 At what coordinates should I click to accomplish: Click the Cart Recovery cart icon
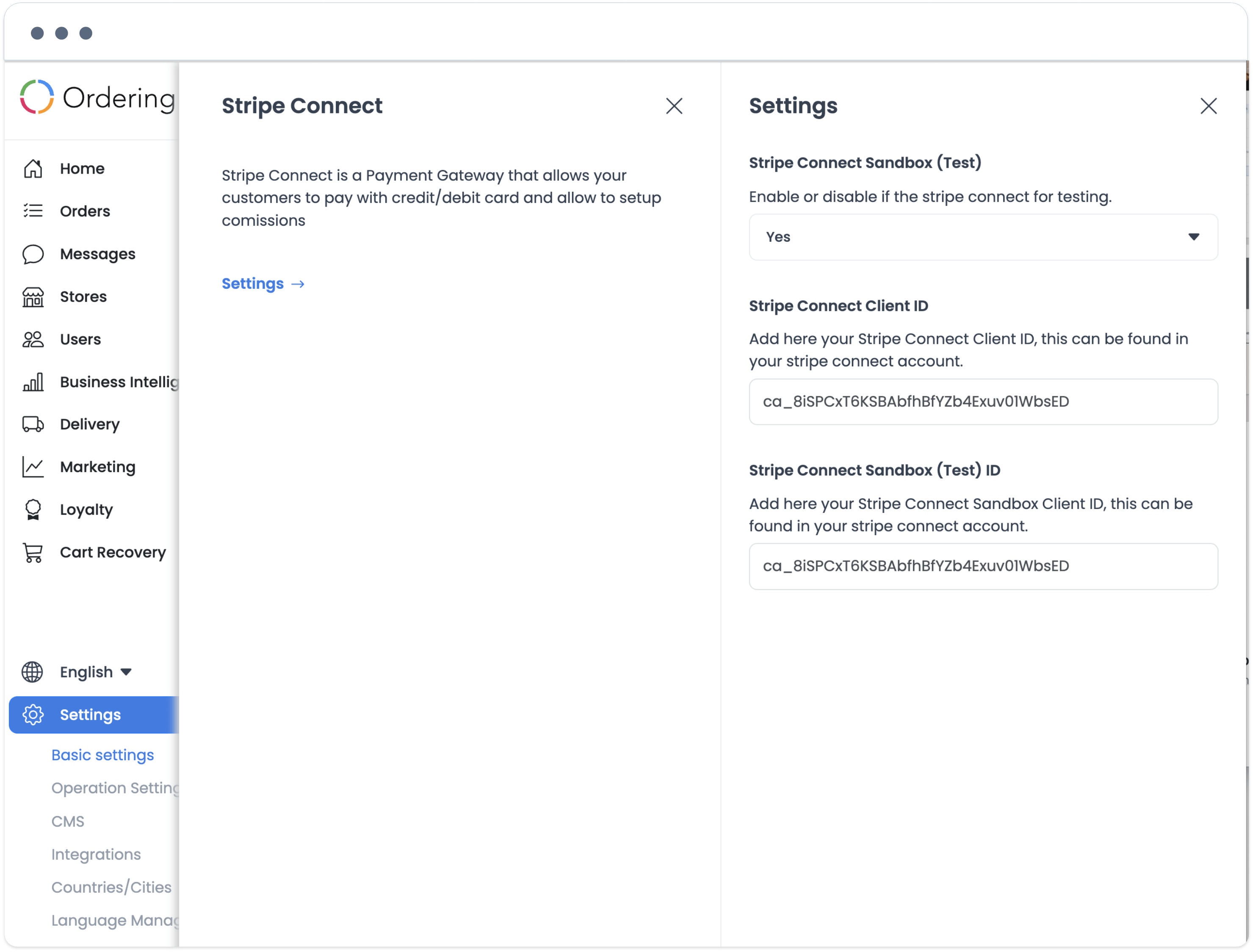[x=33, y=553]
